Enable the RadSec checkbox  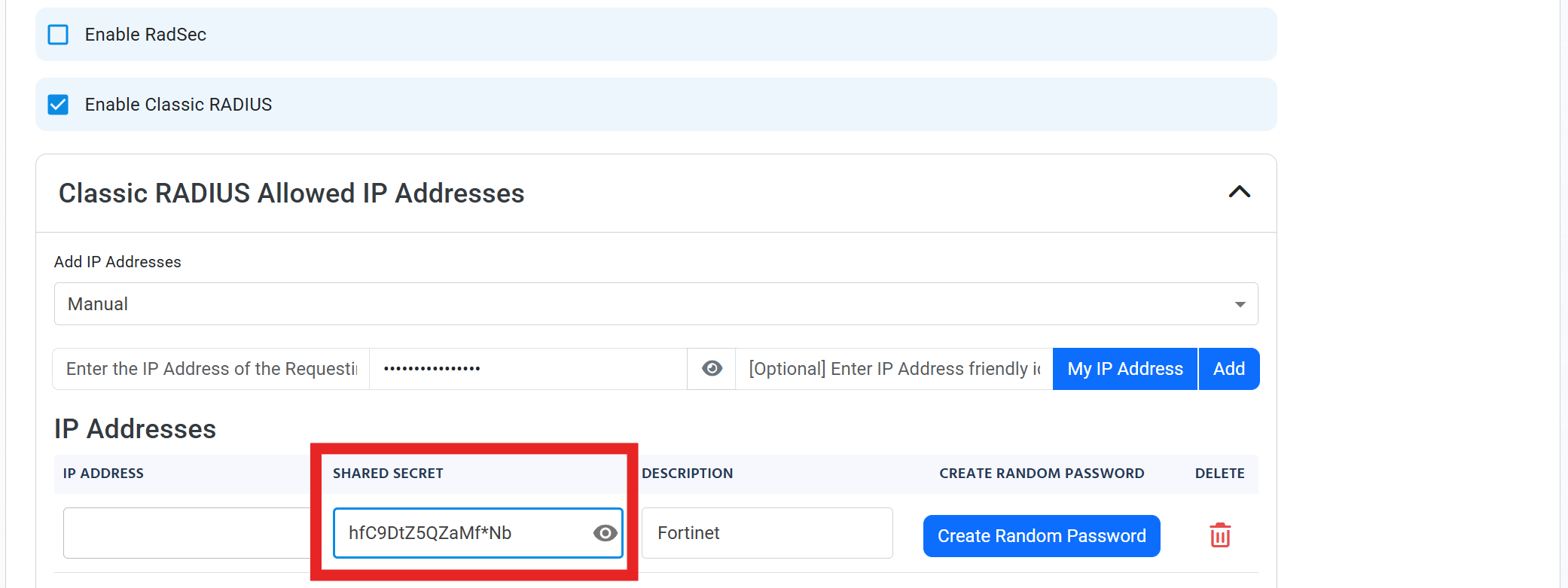[58, 34]
